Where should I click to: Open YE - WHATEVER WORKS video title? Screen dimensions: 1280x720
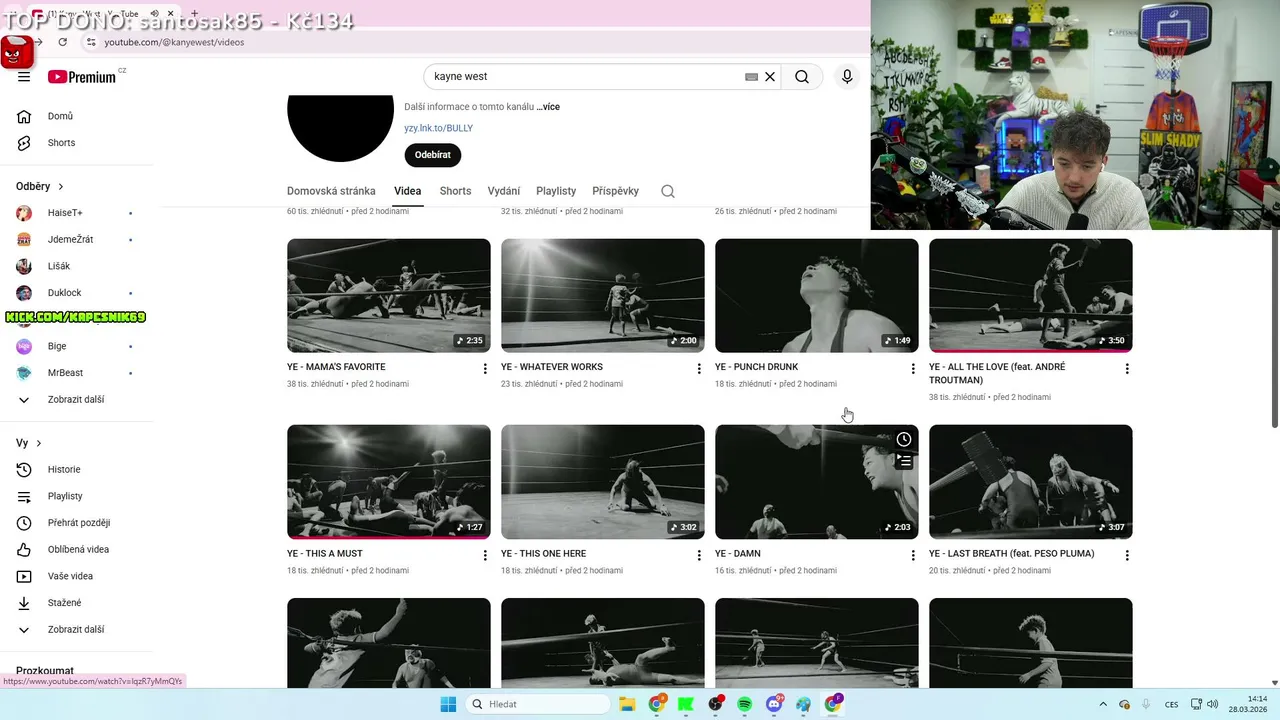coord(552,367)
